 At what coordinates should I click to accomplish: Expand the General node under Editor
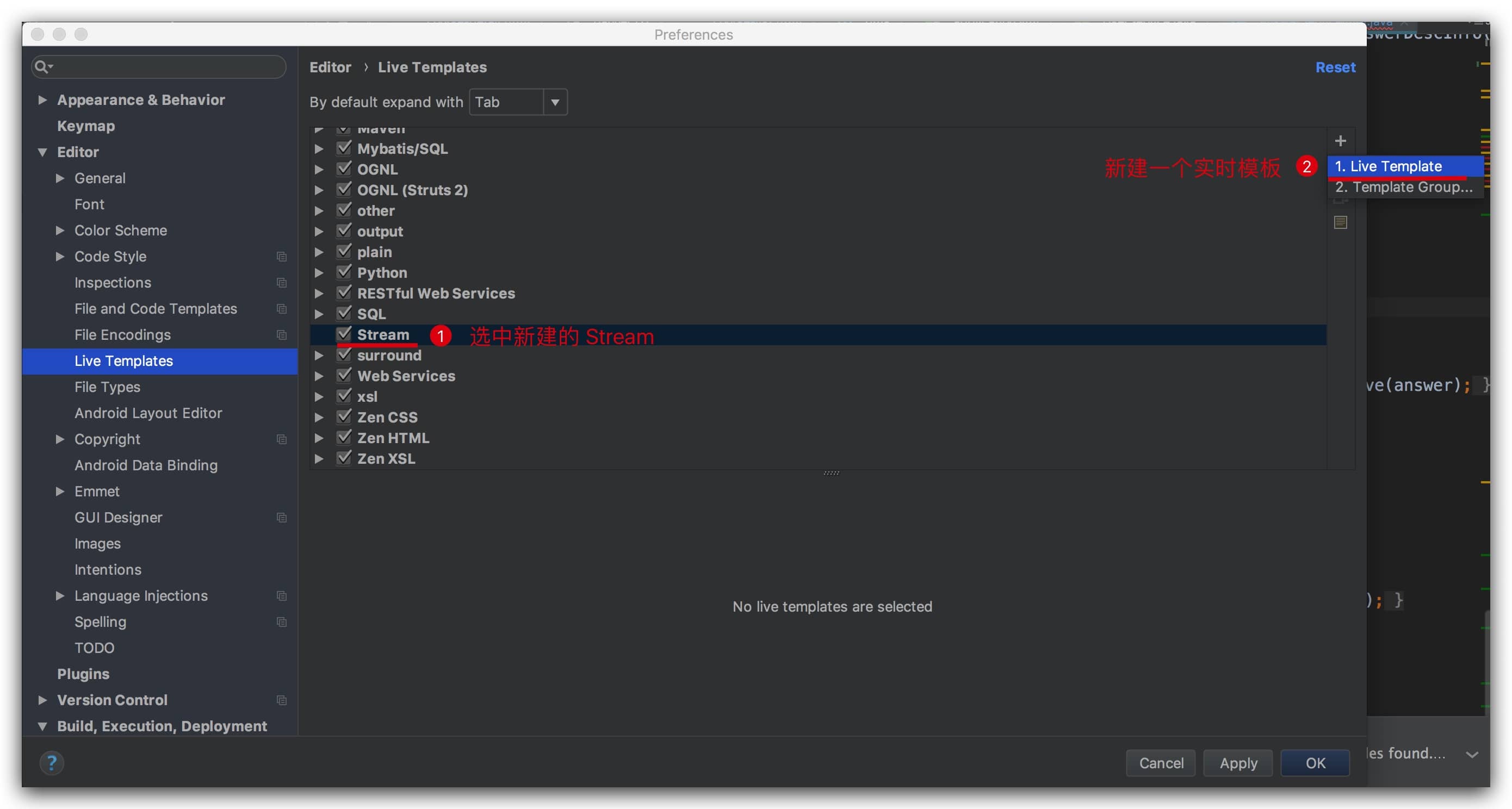60,178
